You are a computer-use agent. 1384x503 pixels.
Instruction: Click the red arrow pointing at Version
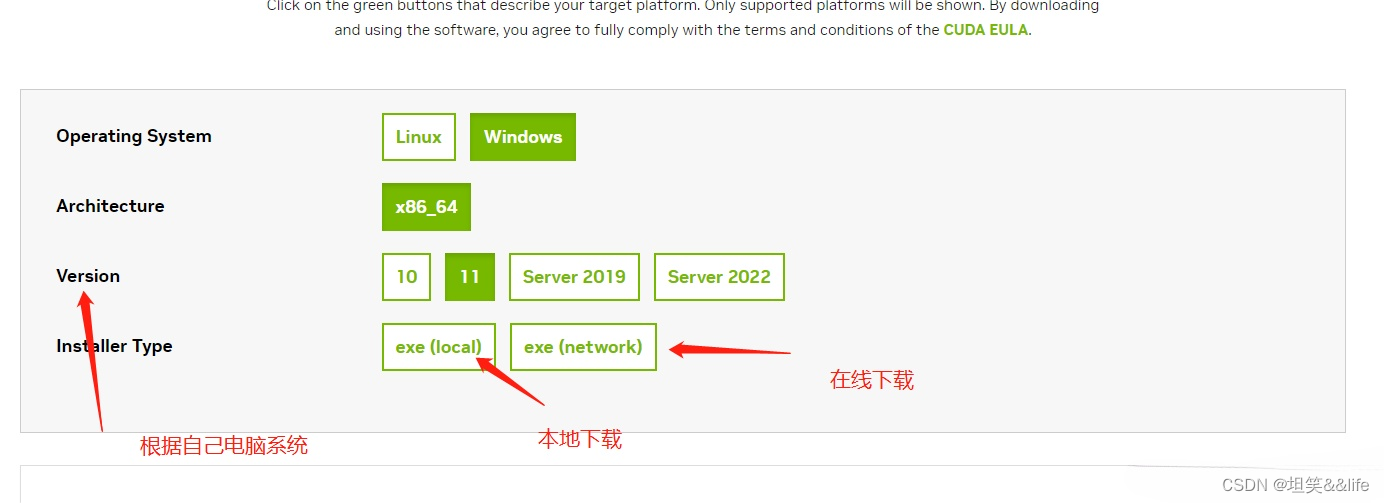(92, 360)
